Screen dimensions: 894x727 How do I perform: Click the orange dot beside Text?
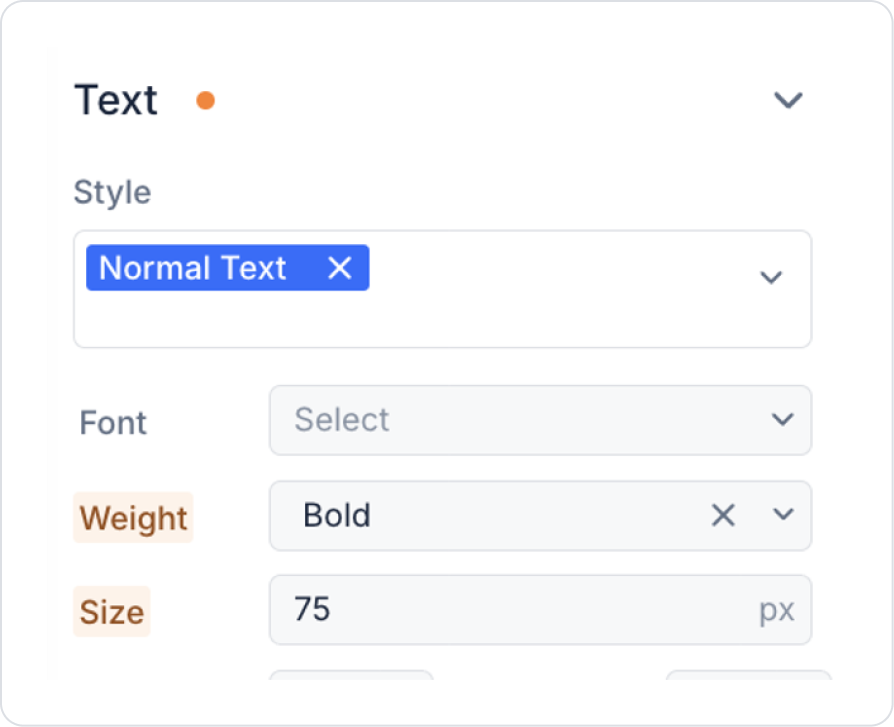point(205,100)
